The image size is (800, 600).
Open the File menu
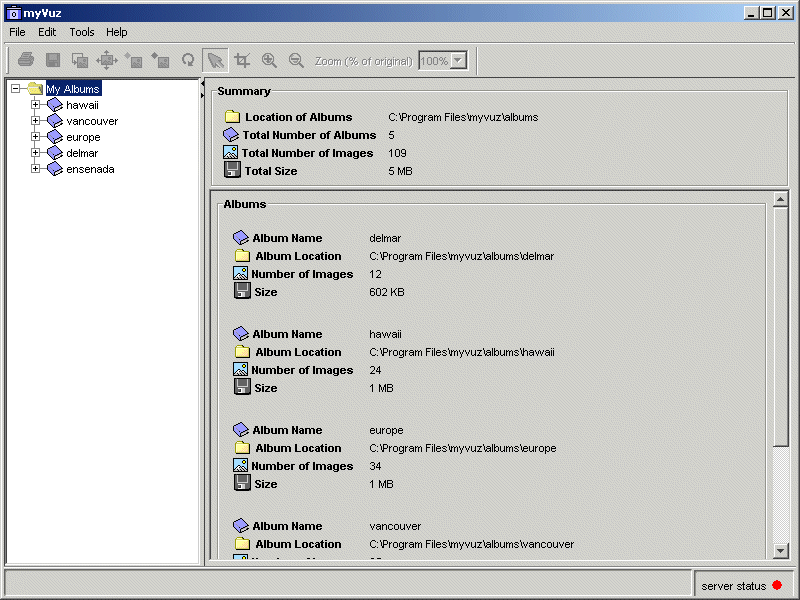[17, 32]
